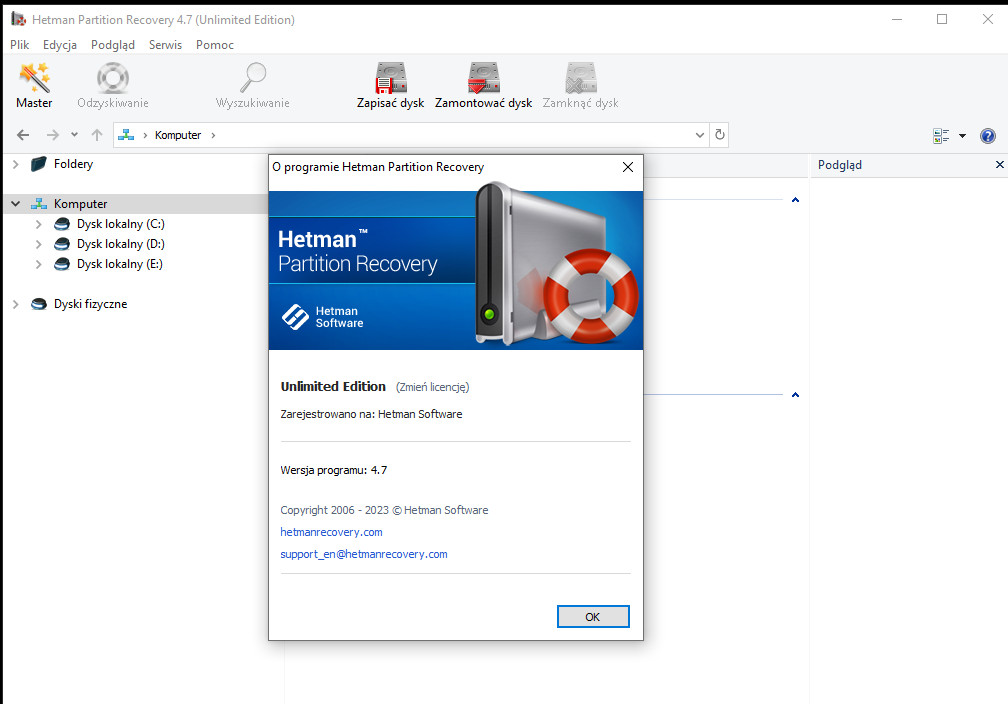1008x704 pixels.
Task: Click OK in the About dialog
Action: point(593,617)
